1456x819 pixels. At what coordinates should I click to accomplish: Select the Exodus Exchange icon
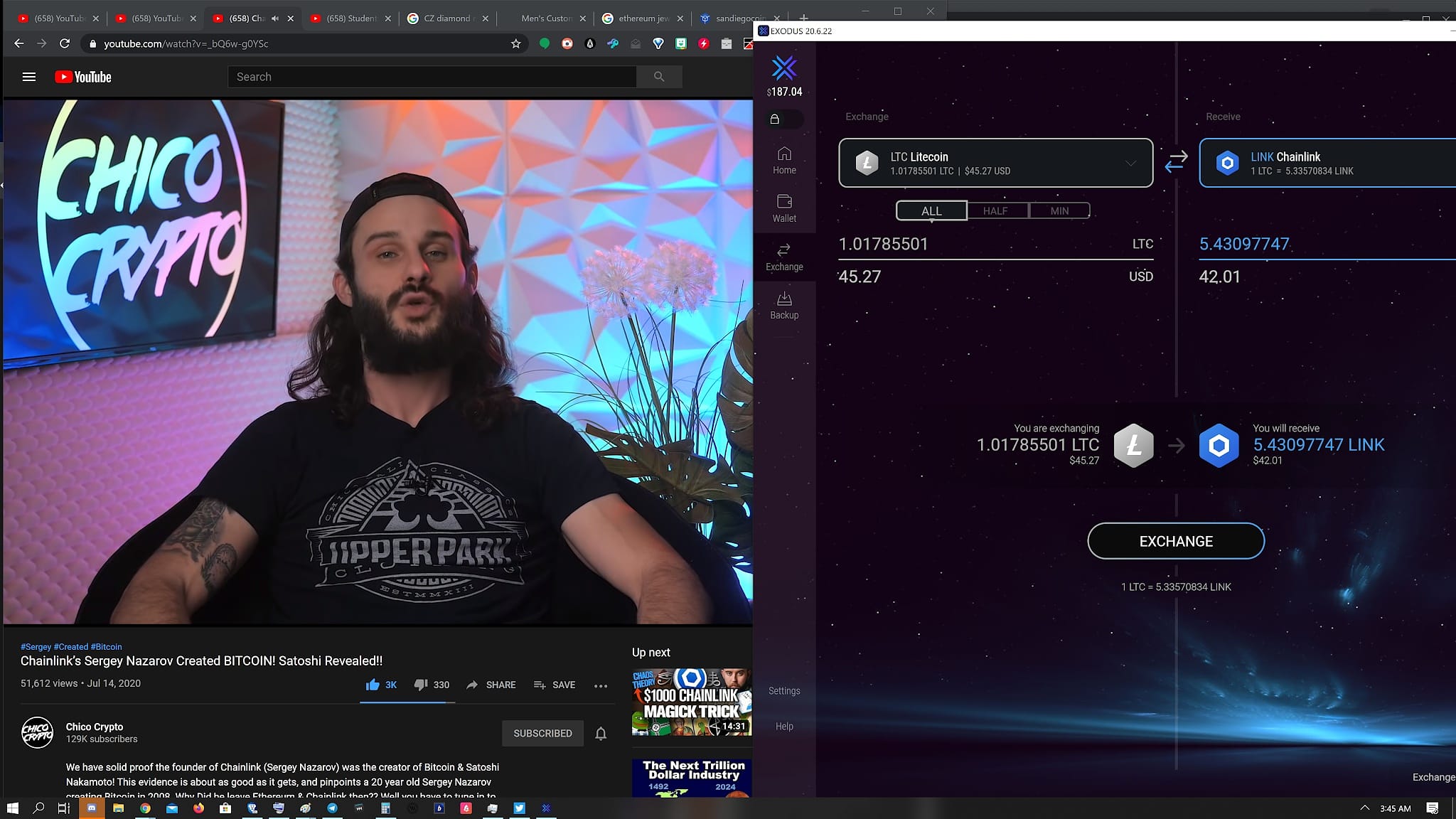pyautogui.click(x=784, y=255)
